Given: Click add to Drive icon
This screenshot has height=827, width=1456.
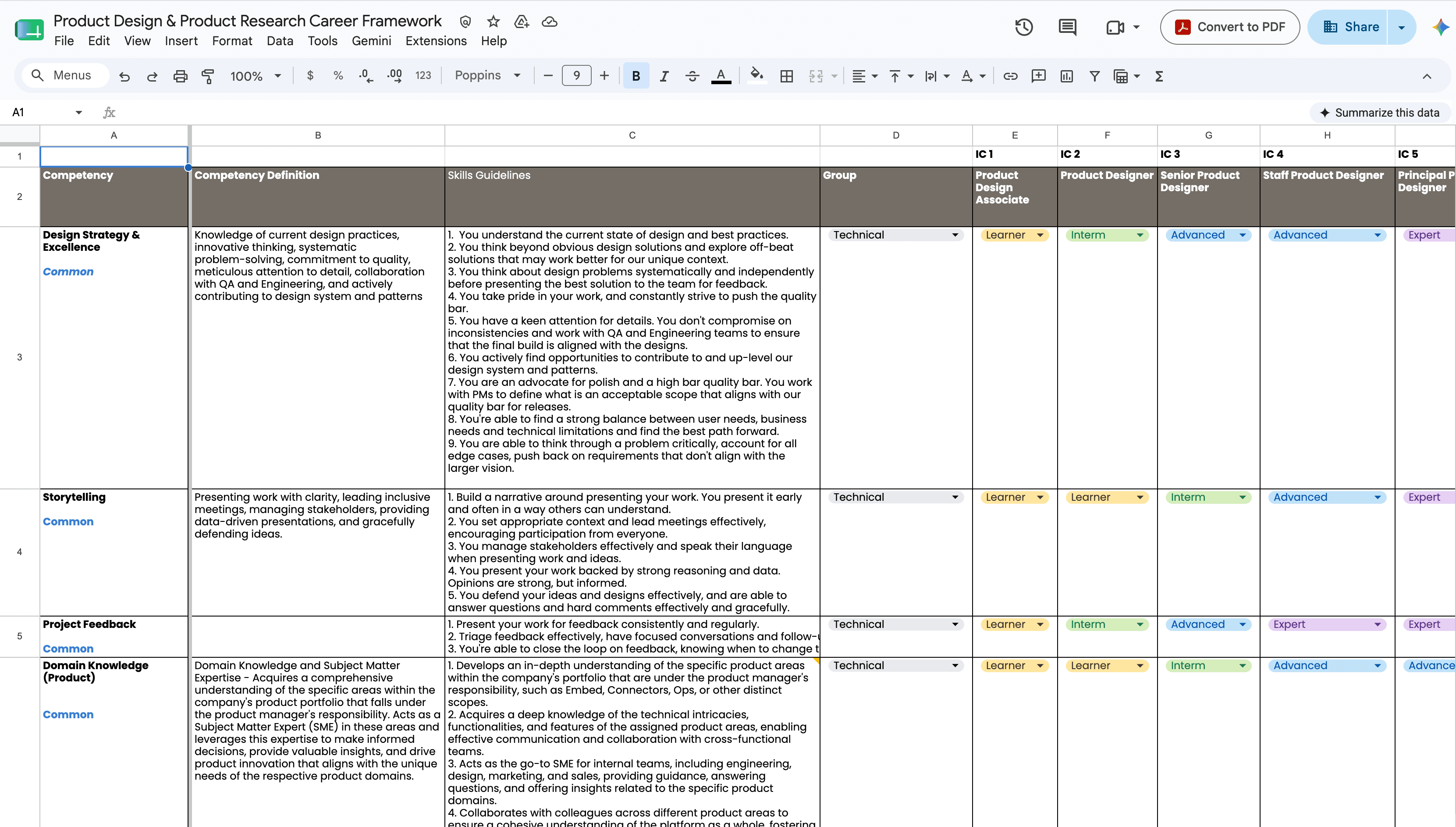Looking at the screenshot, I should coord(521,21).
